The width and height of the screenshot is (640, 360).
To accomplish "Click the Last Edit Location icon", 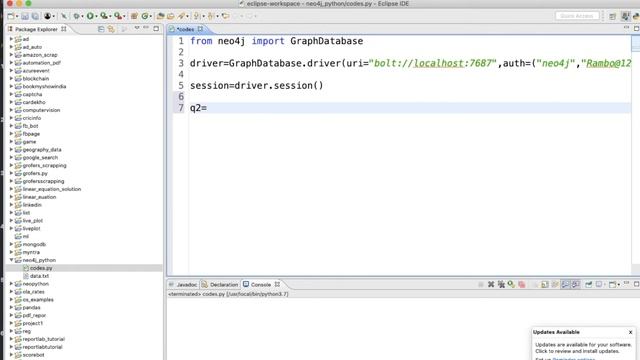I will tap(225, 16).
